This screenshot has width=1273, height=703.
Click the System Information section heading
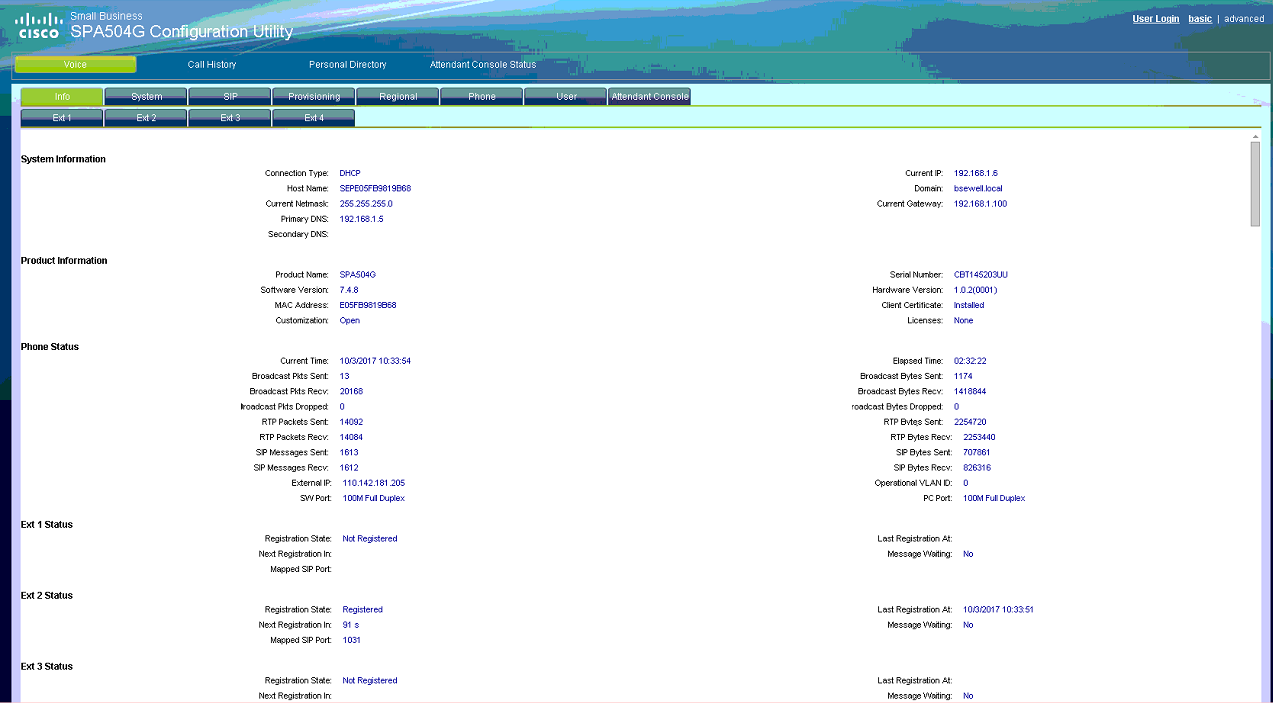pyautogui.click(x=63, y=159)
